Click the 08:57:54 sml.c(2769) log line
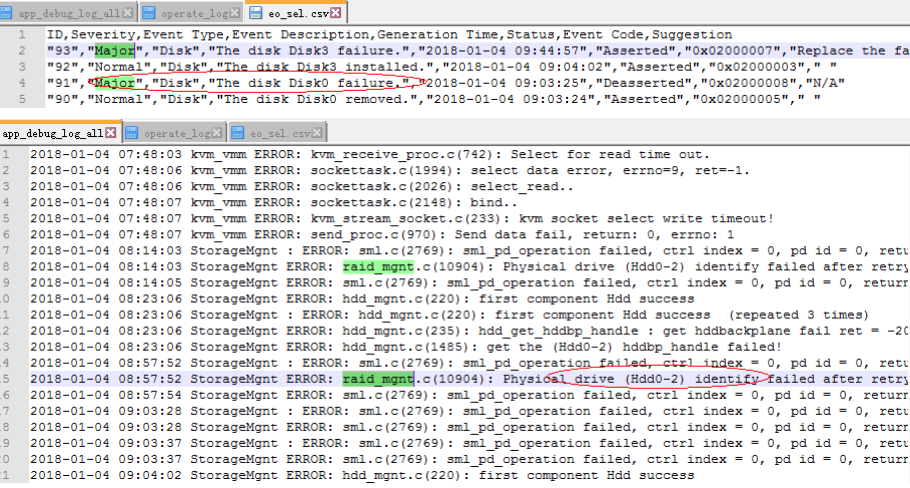Viewport: 910px width, 488px height. click(x=470, y=395)
